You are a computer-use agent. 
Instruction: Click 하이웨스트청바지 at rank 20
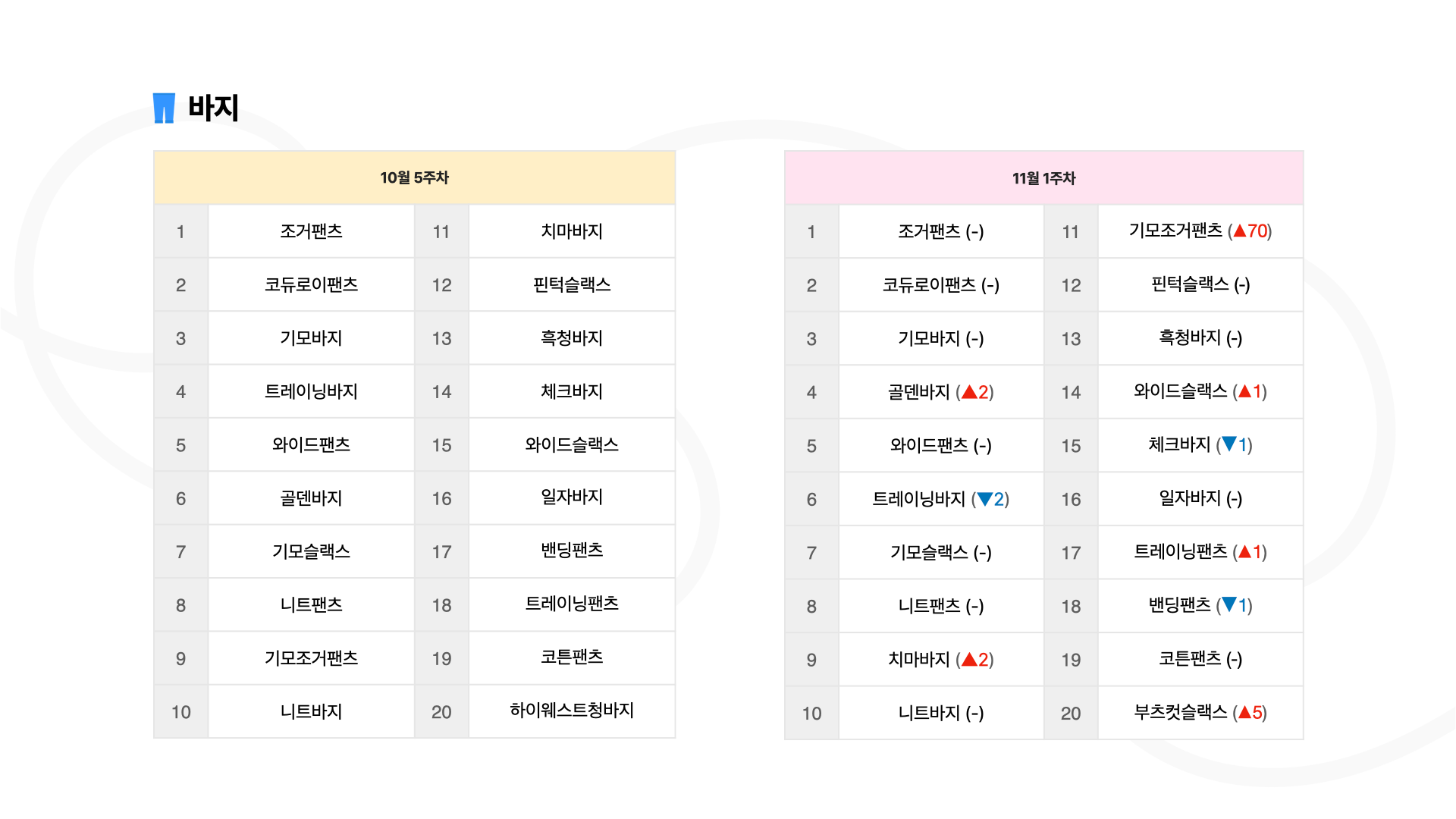pos(572,711)
